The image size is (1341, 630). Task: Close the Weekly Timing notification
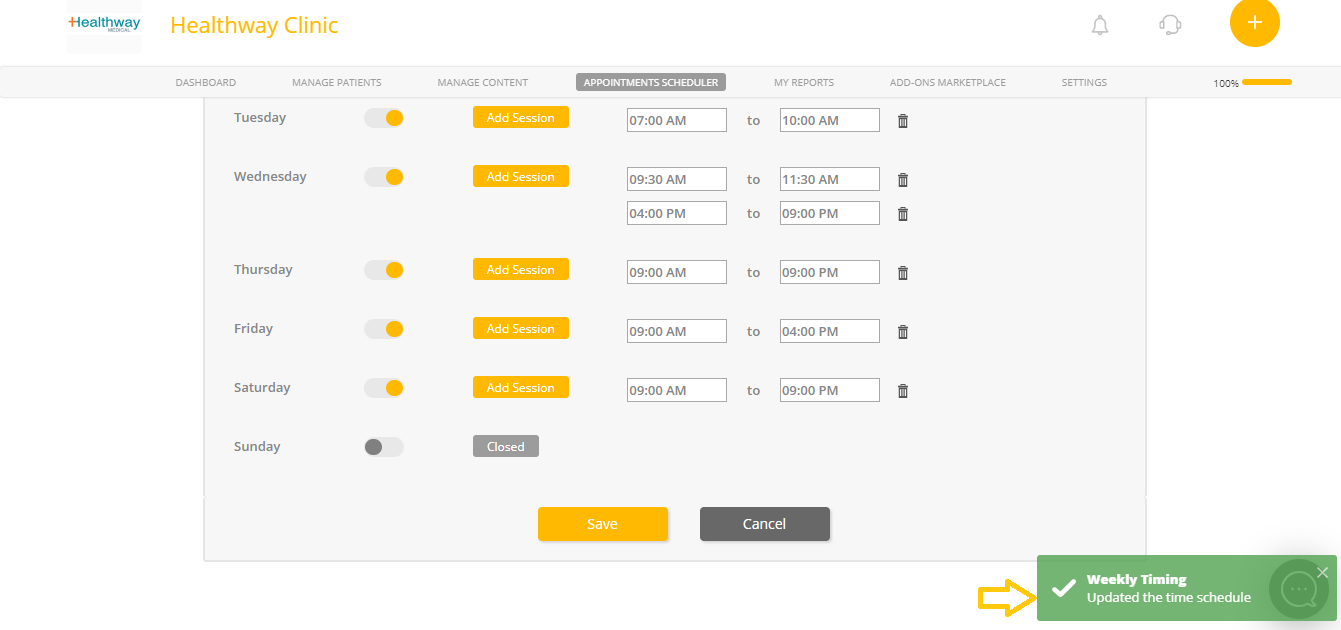pyautogui.click(x=1323, y=572)
